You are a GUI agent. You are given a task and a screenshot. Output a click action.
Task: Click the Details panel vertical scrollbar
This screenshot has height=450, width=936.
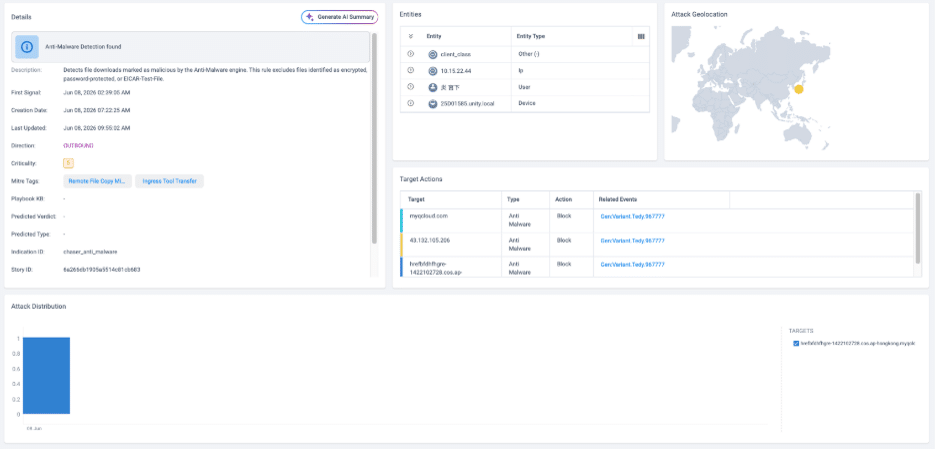pyautogui.click(x=374, y=138)
